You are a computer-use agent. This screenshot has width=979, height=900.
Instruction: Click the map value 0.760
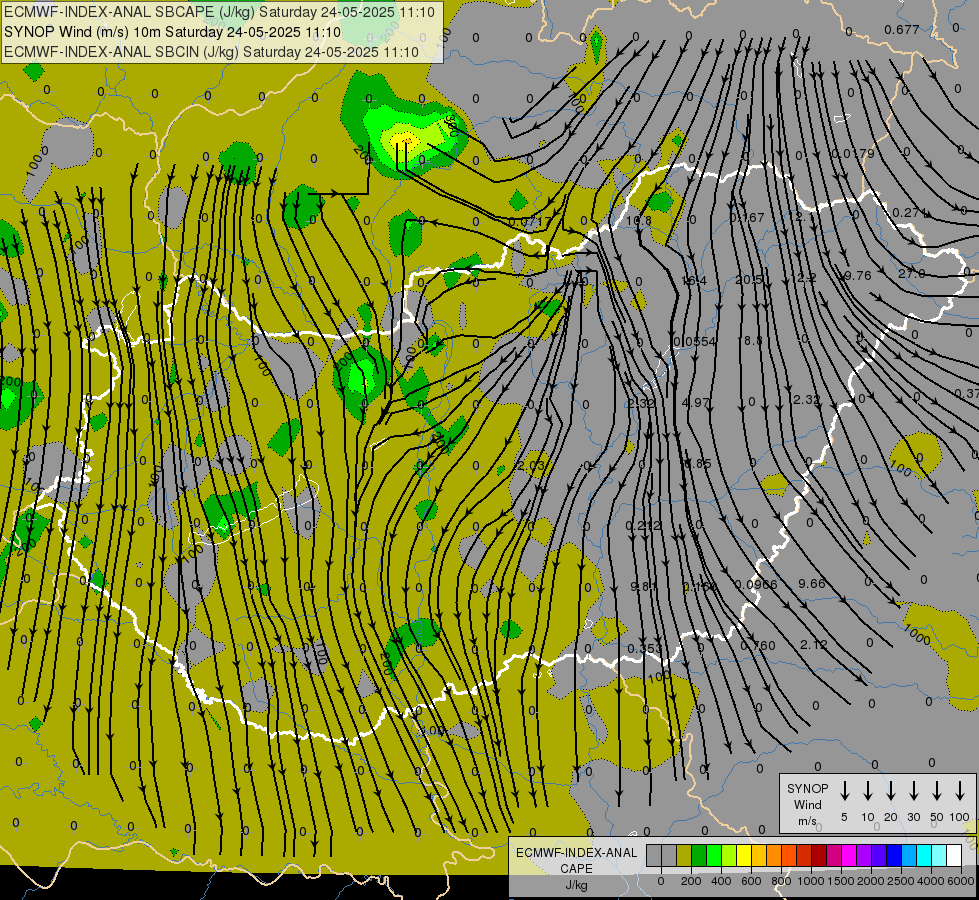click(x=758, y=645)
